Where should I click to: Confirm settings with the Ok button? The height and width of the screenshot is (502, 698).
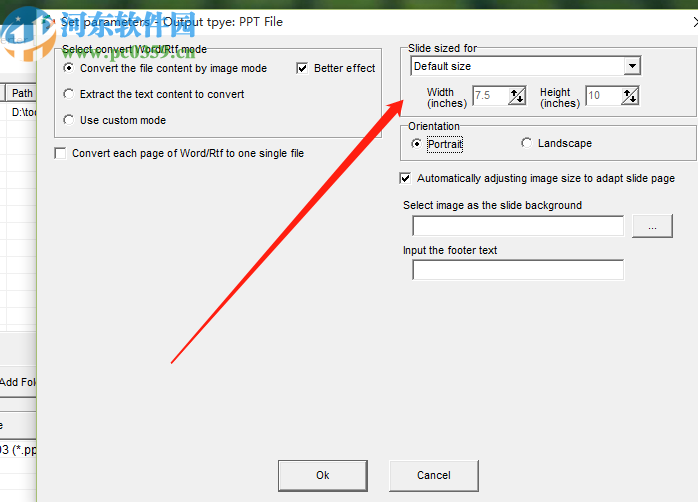pyautogui.click(x=323, y=475)
